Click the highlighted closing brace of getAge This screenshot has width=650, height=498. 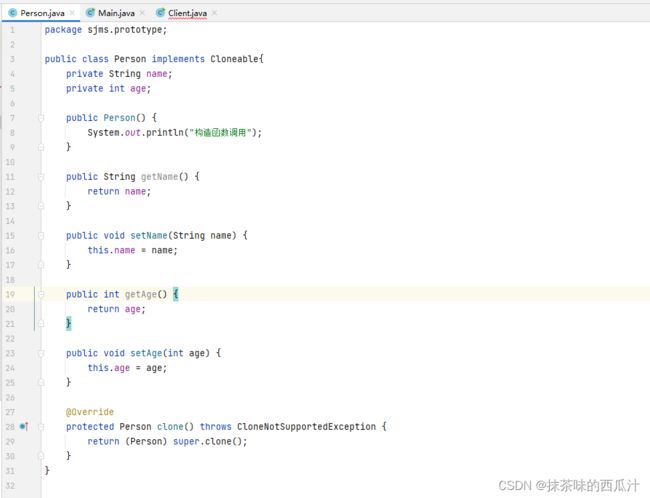[68, 324]
